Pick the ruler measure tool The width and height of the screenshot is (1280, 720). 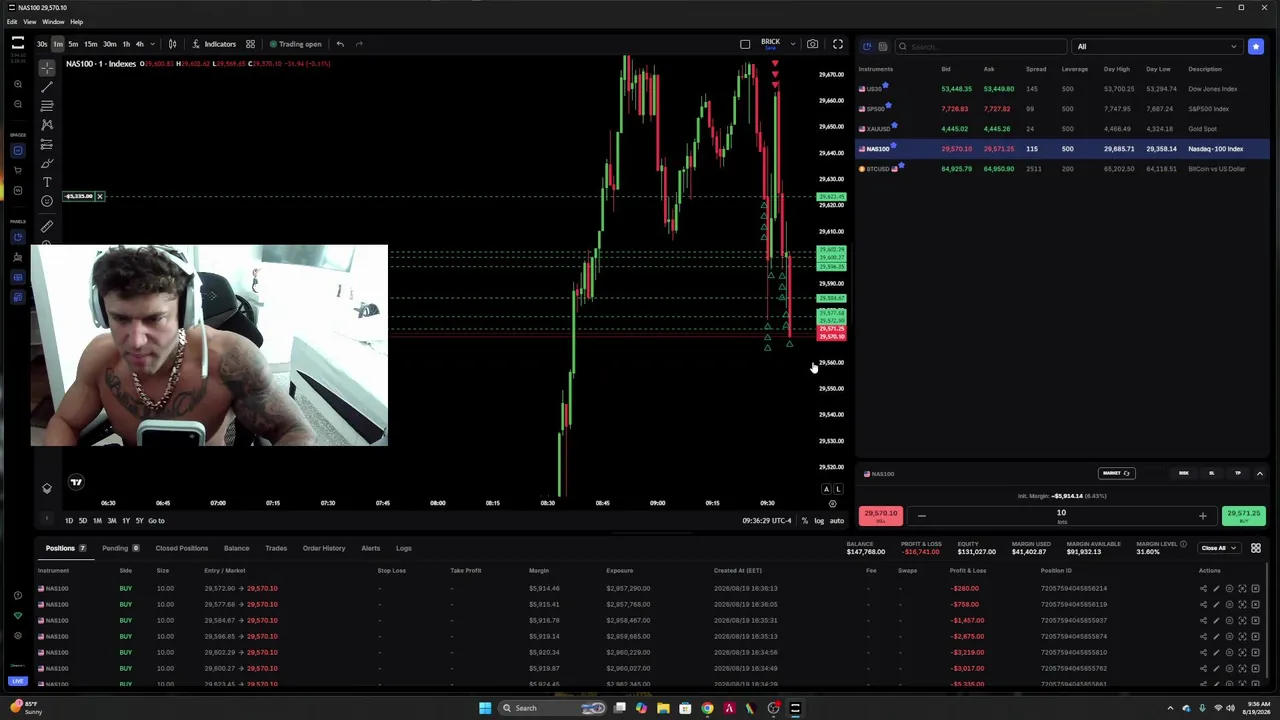pyautogui.click(x=47, y=226)
